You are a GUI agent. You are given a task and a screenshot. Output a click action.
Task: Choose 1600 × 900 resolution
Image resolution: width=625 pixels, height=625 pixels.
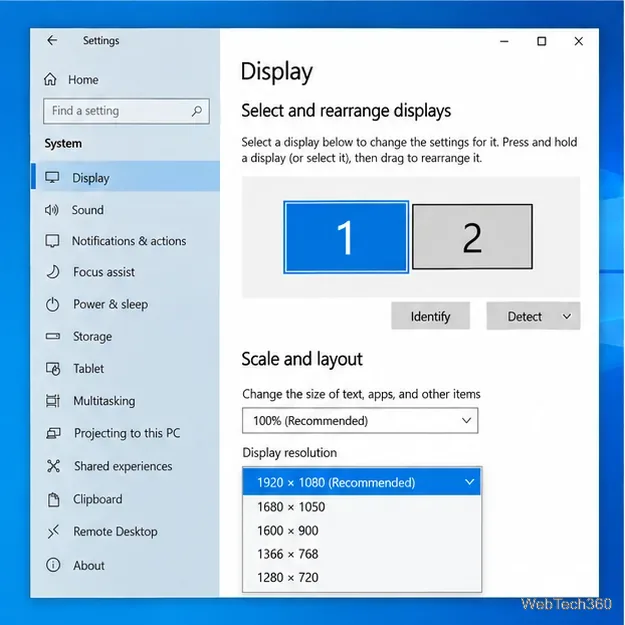362,531
